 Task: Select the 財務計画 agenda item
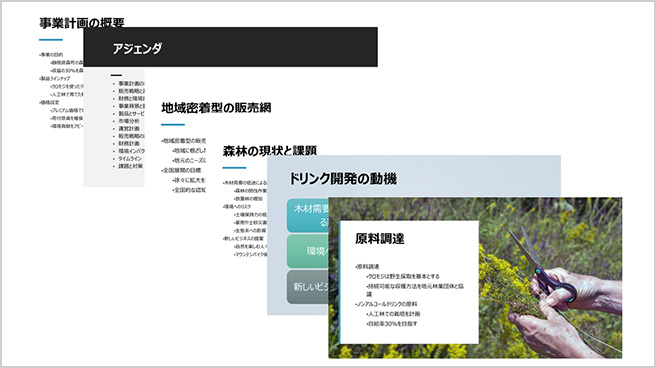129,143
